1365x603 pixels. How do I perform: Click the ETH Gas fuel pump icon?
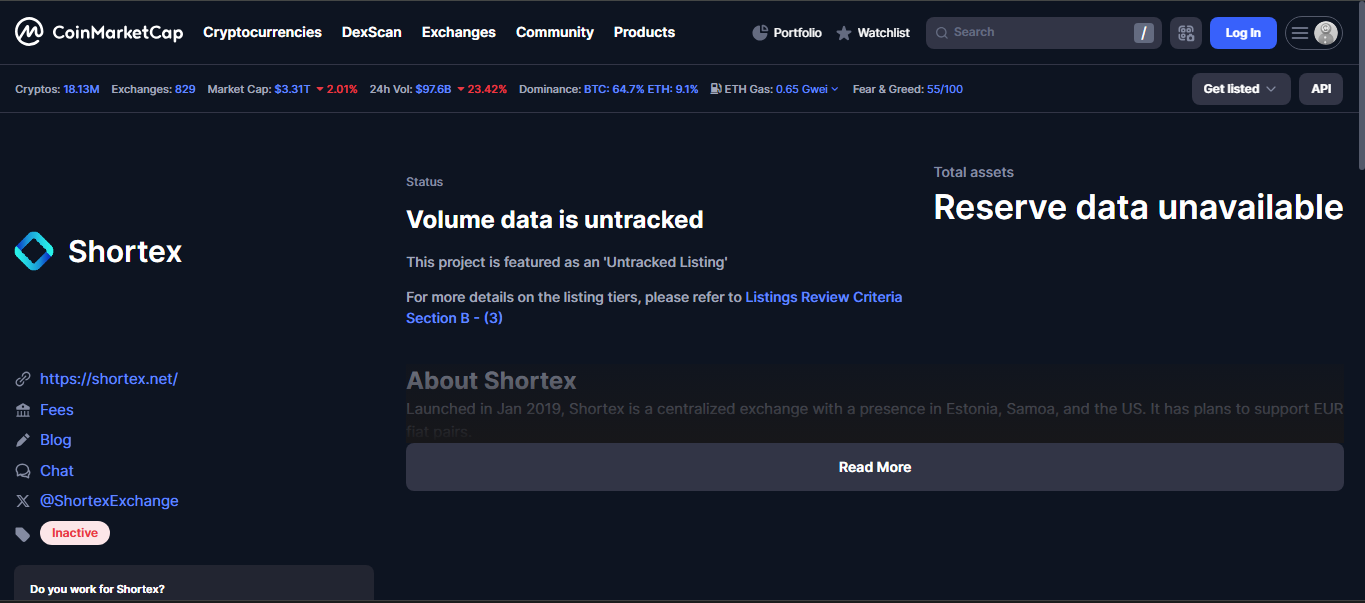click(713, 88)
